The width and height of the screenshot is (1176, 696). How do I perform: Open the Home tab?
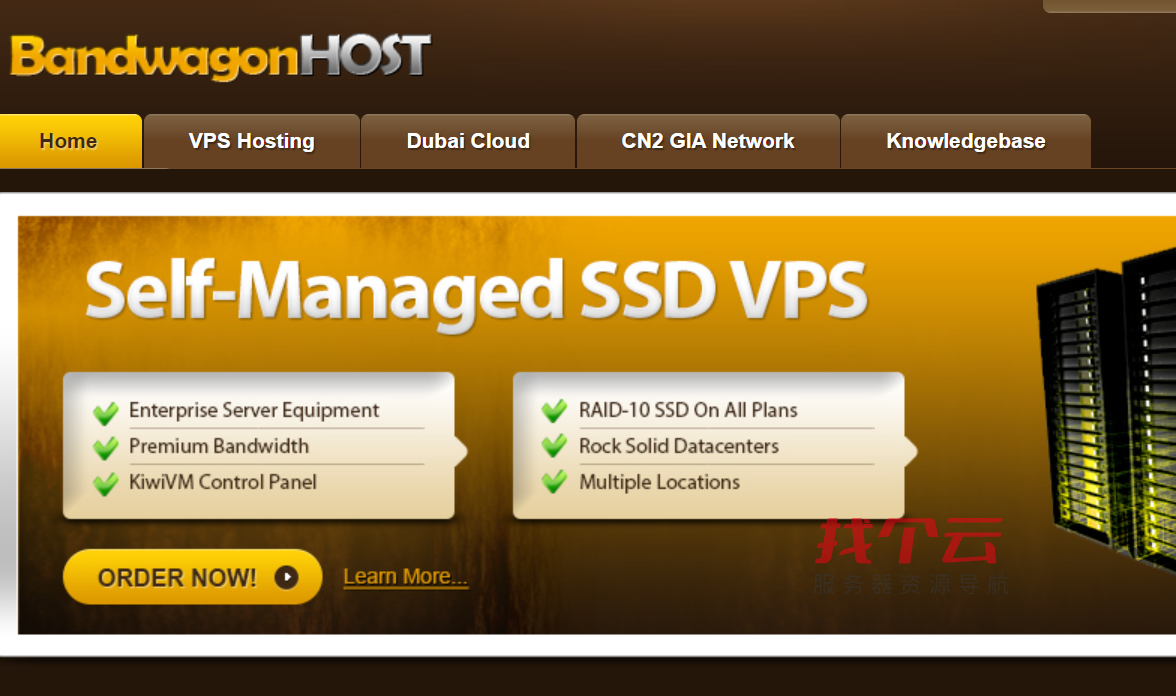[70, 141]
